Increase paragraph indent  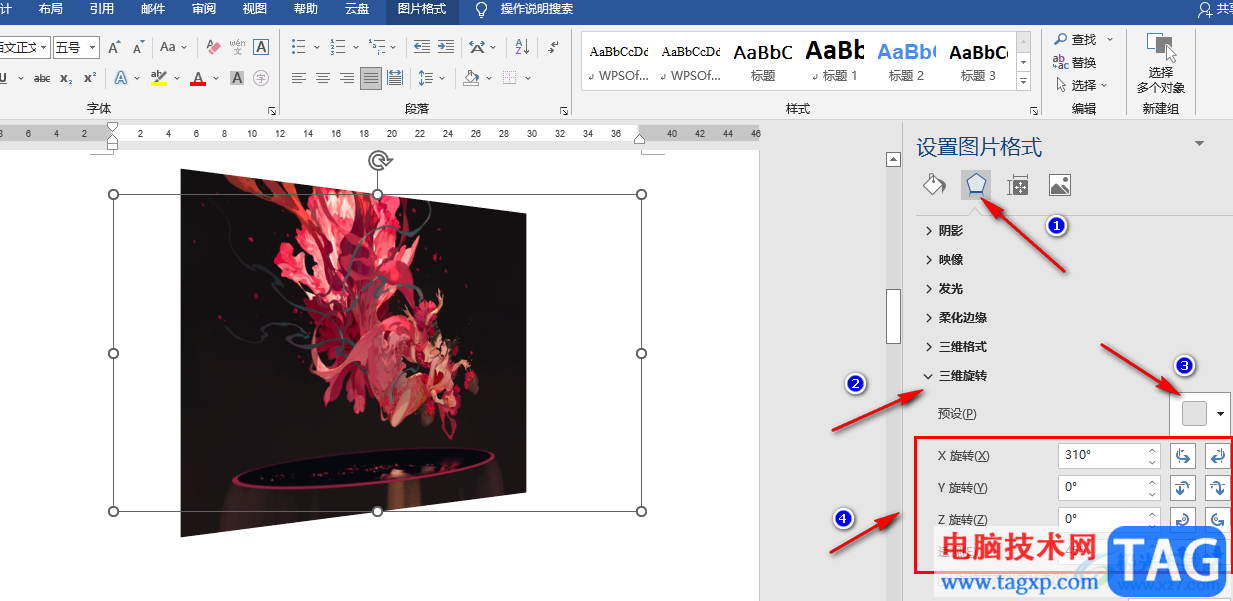coord(445,47)
